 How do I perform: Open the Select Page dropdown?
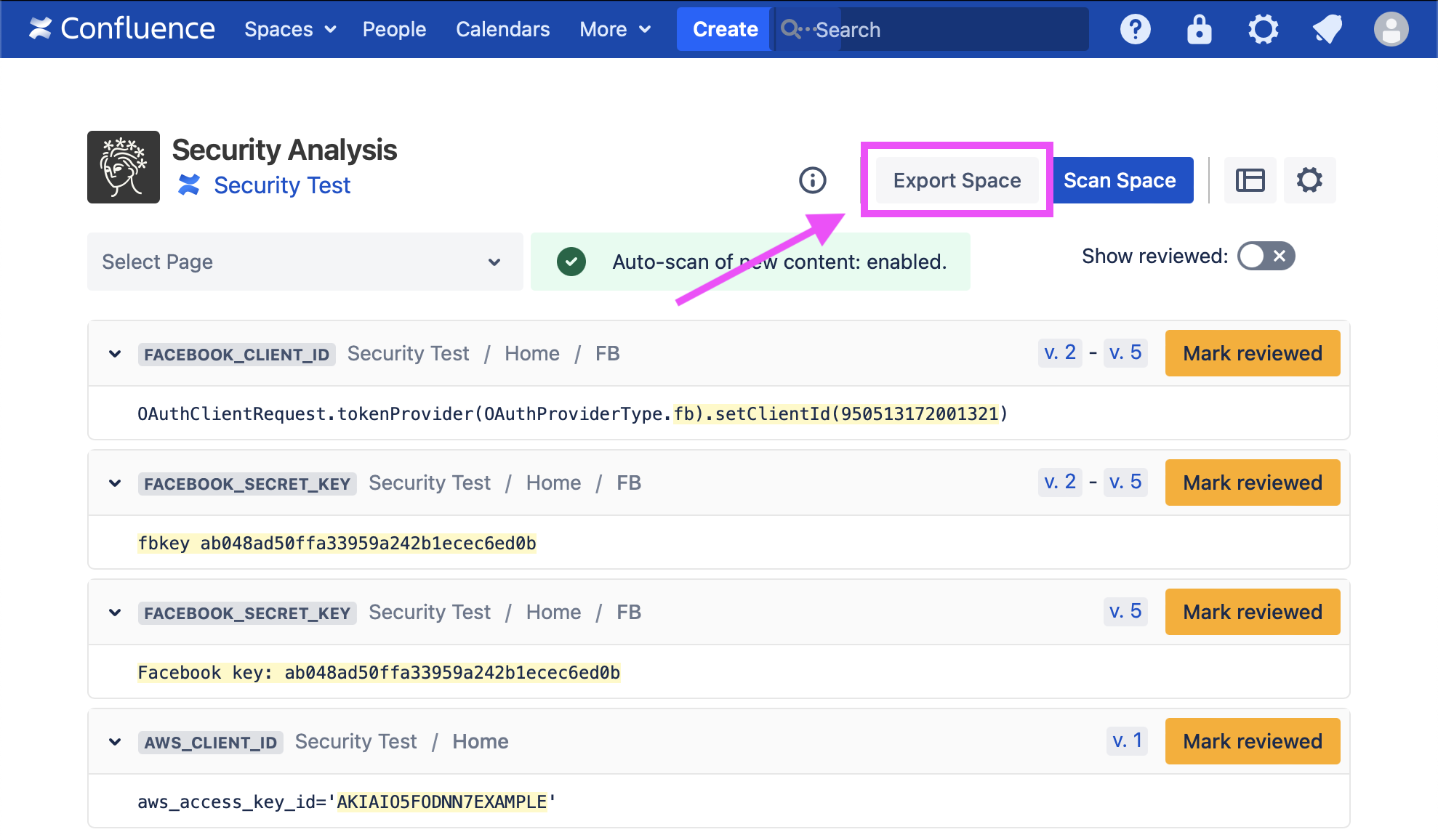pyautogui.click(x=305, y=262)
